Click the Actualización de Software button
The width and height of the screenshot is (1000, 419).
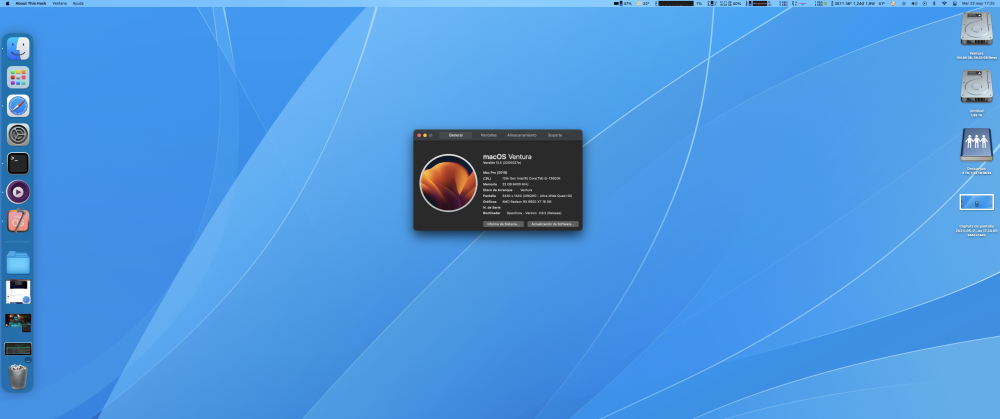pyautogui.click(x=553, y=224)
